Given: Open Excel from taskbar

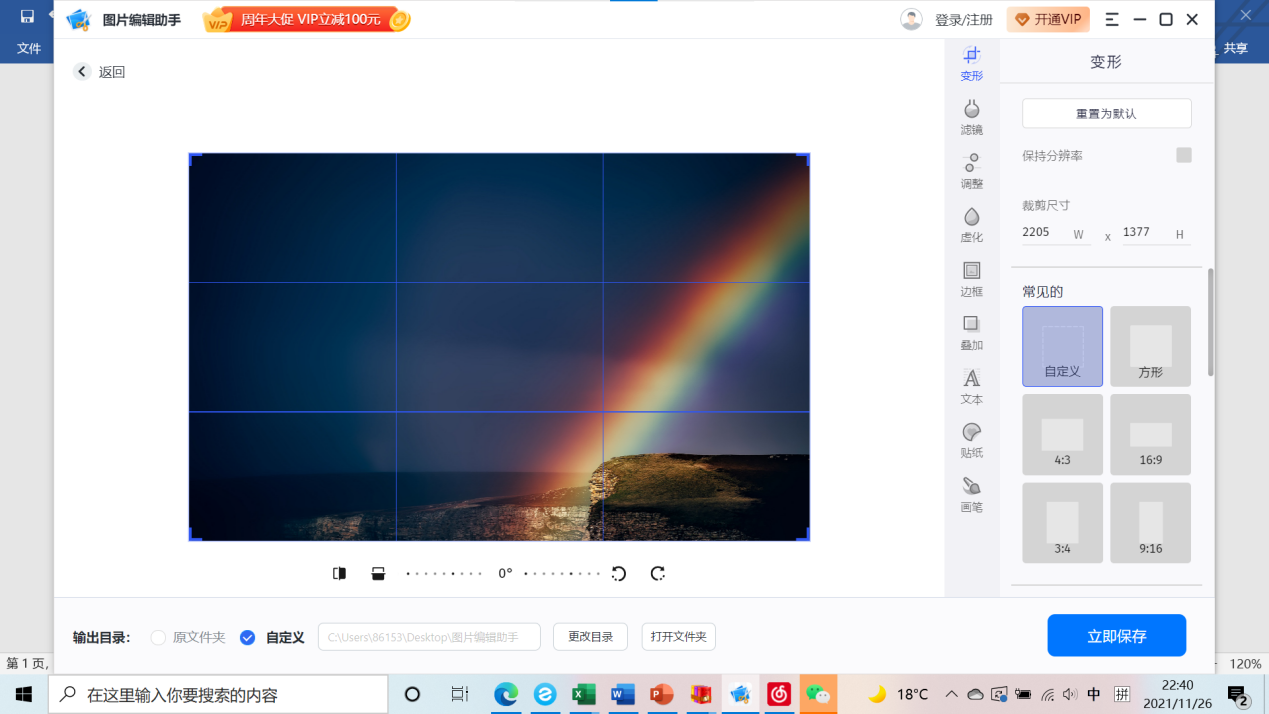Looking at the screenshot, I should tap(584, 694).
